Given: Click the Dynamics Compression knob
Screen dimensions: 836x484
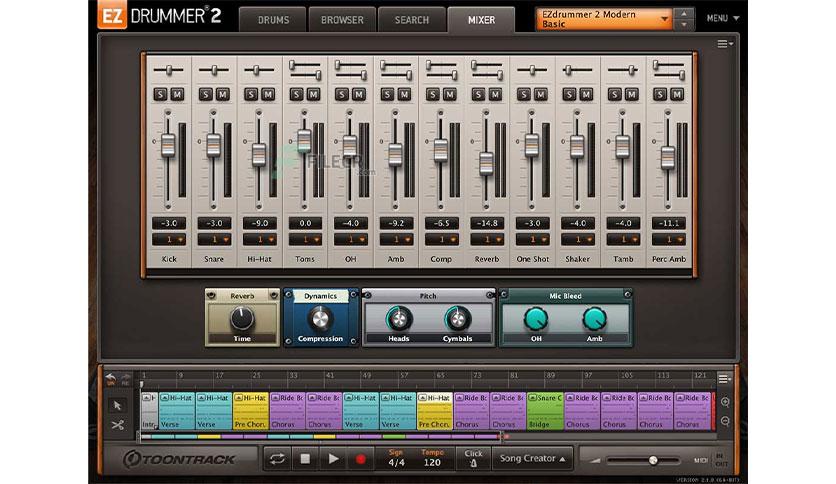Looking at the screenshot, I should [320, 319].
